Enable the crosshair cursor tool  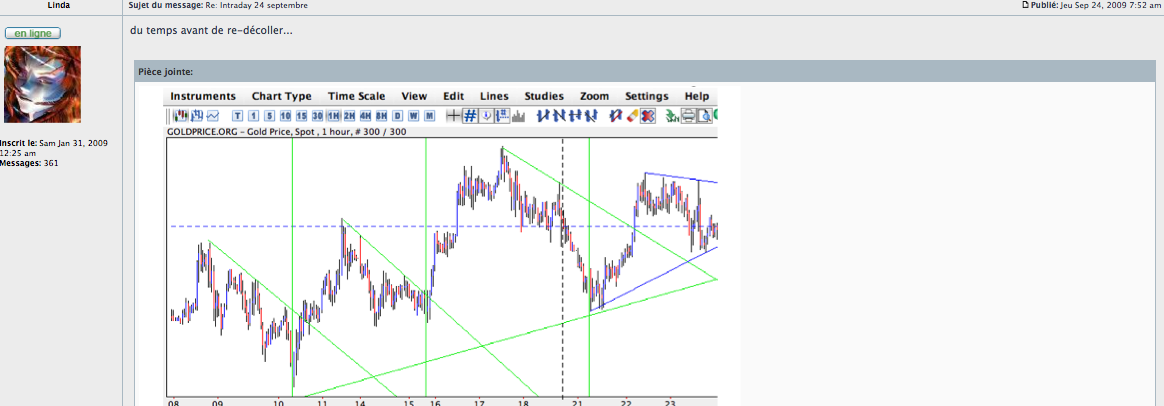[x=453, y=116]
